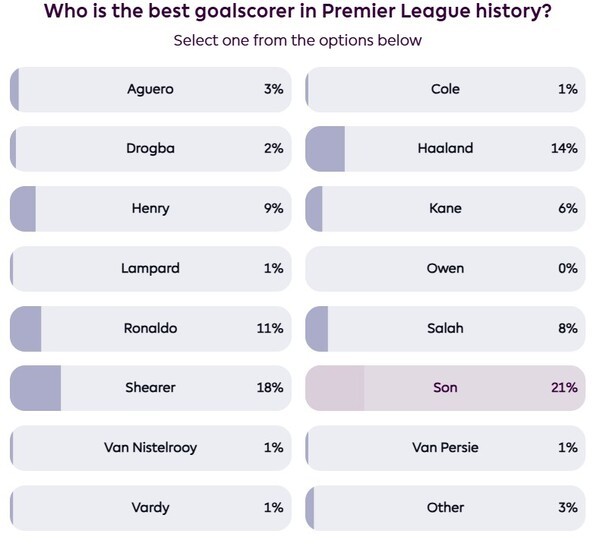Vote for Vardy
This screenshot has width=600, height=556.
click(x=150, y=507)
